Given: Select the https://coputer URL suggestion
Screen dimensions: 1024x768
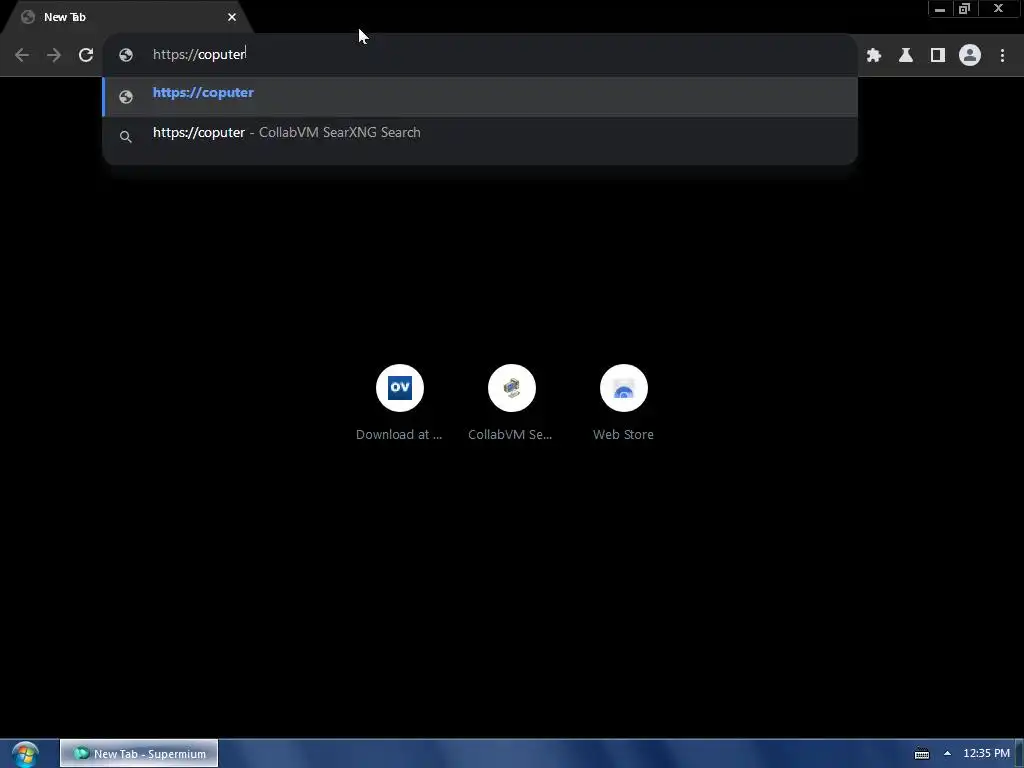Looking at the screenshot, I should tap(480, 96).
